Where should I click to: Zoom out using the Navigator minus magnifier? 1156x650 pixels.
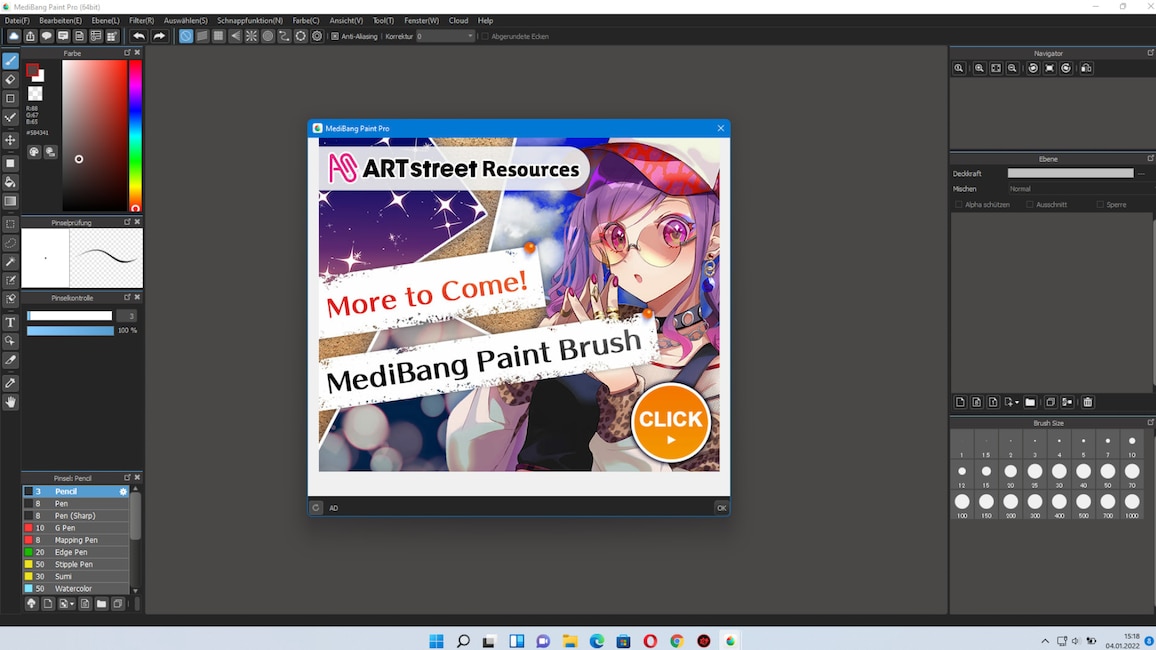point(1012,69)
